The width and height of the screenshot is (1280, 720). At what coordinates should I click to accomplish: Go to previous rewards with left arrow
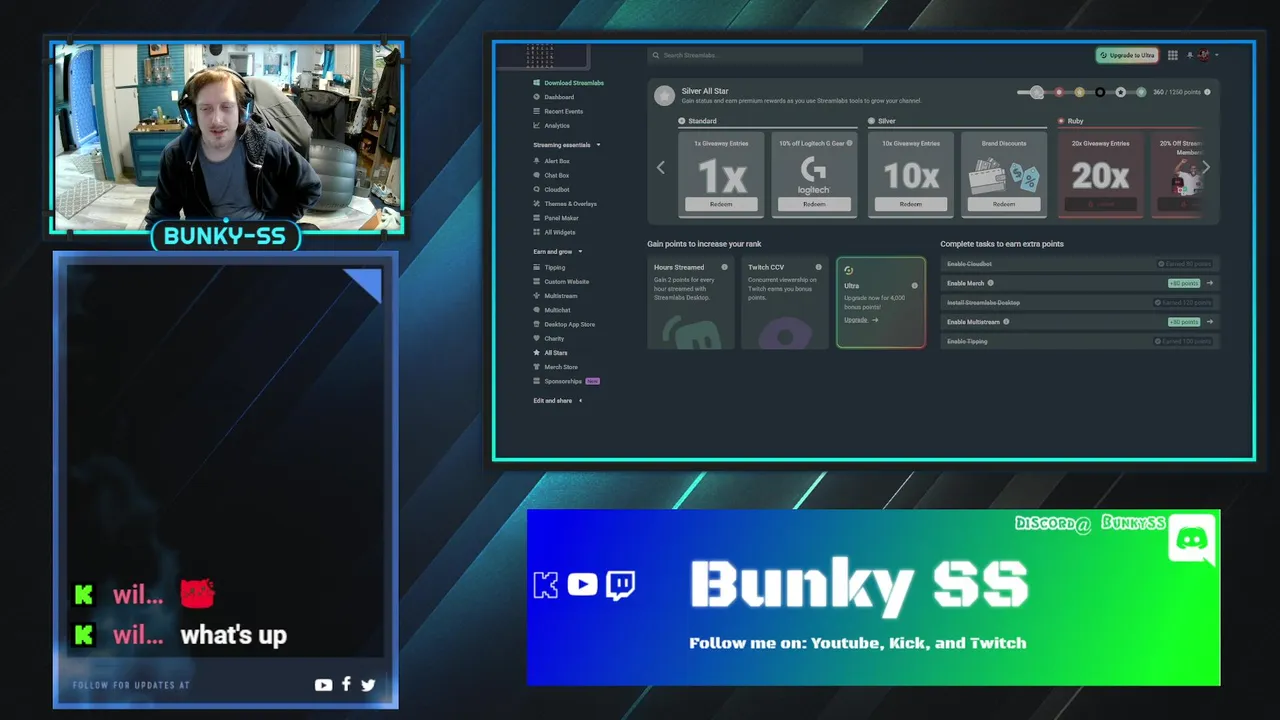click(660, 168)
